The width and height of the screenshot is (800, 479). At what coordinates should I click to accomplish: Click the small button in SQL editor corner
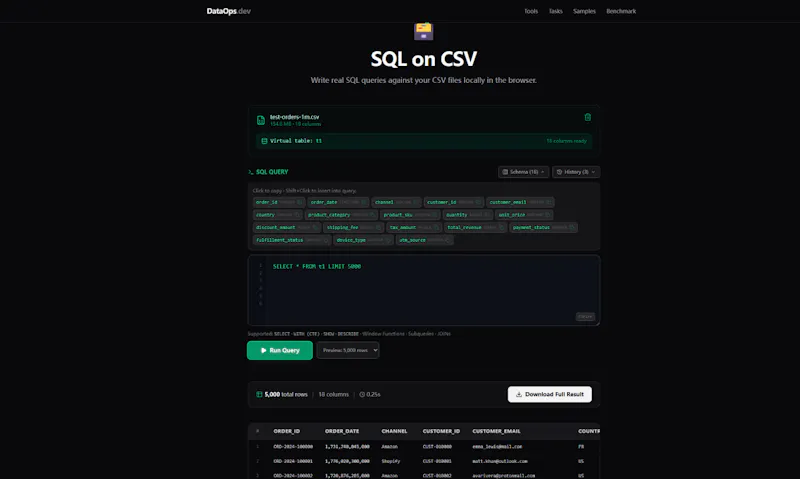(x=585, y=317)
